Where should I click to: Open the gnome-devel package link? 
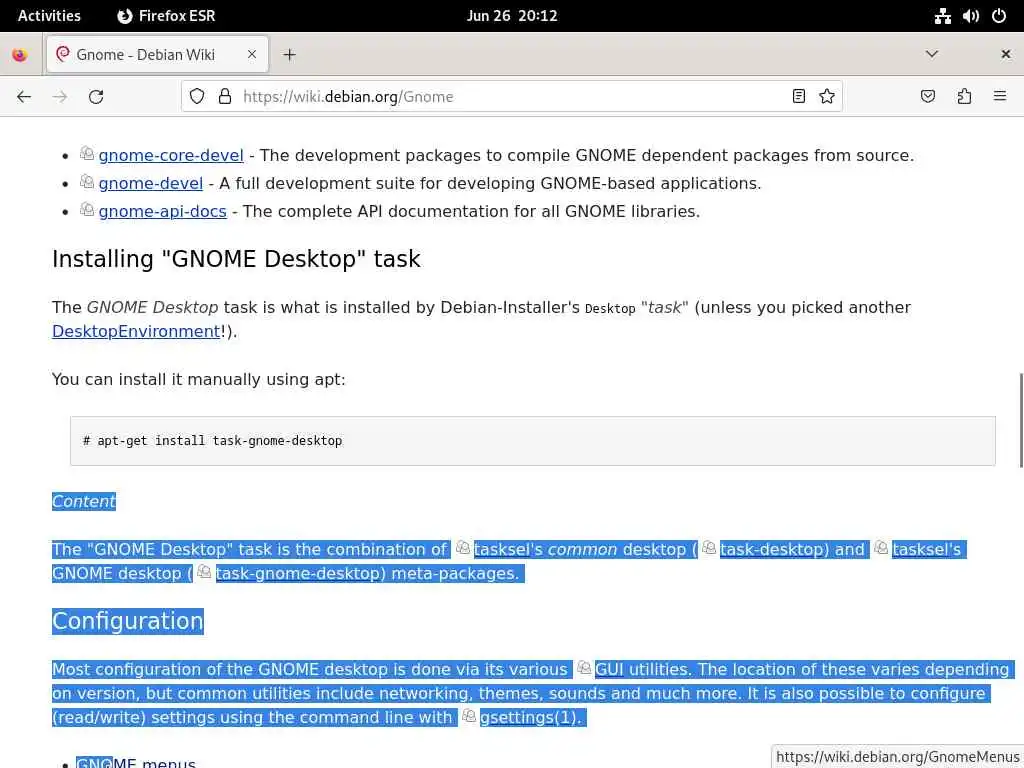pos(151,184)
